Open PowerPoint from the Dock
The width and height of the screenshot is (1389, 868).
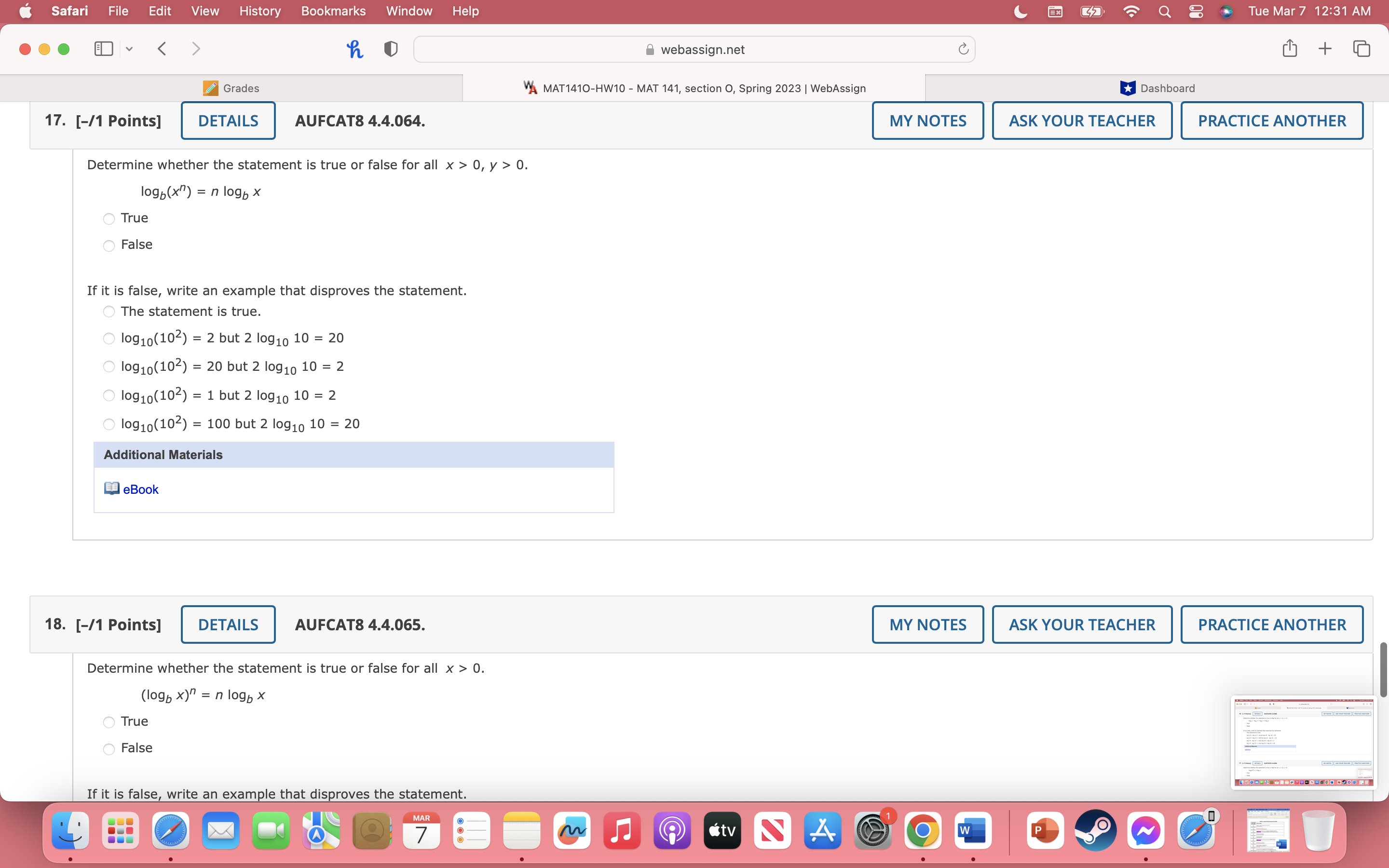point(1045,830)
